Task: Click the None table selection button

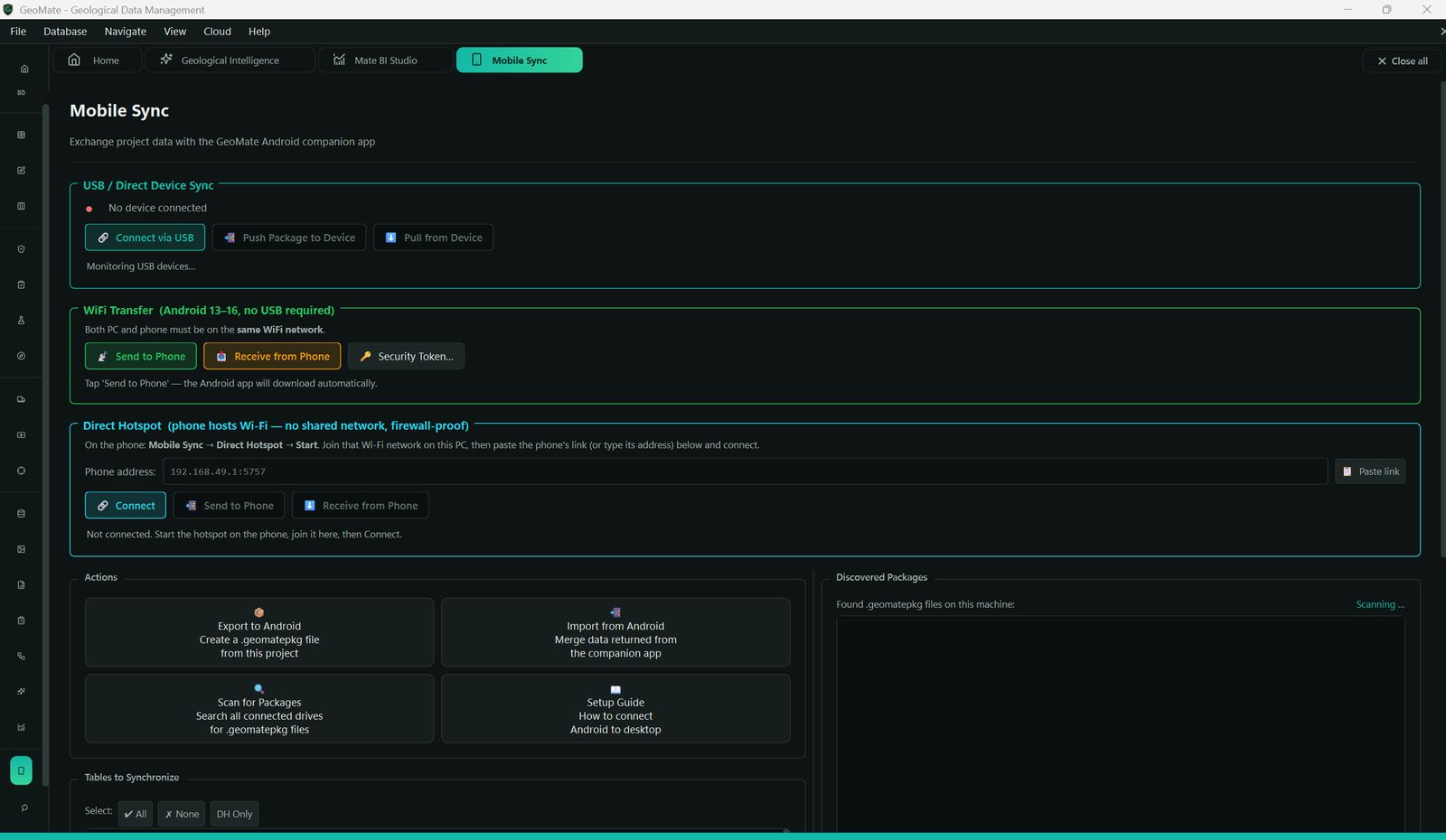Action: pyautogui.click(x=182, y=814)
